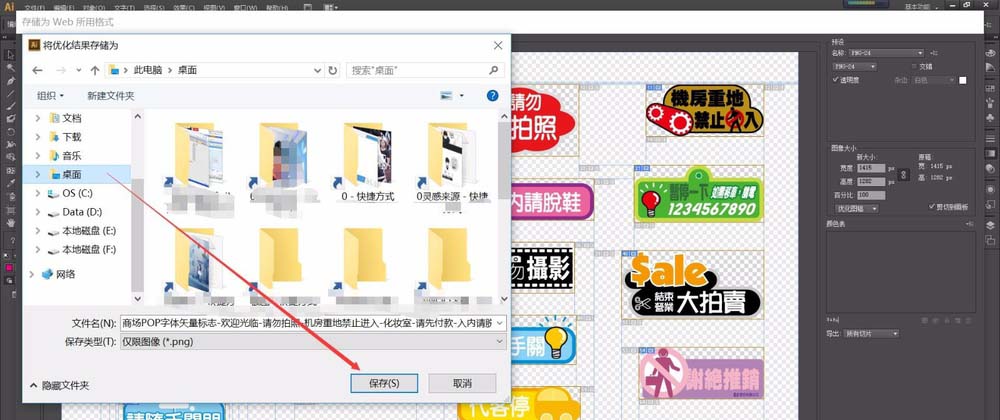
Task: Click the 搜索"桌面" search field
Action: (425, 70)
